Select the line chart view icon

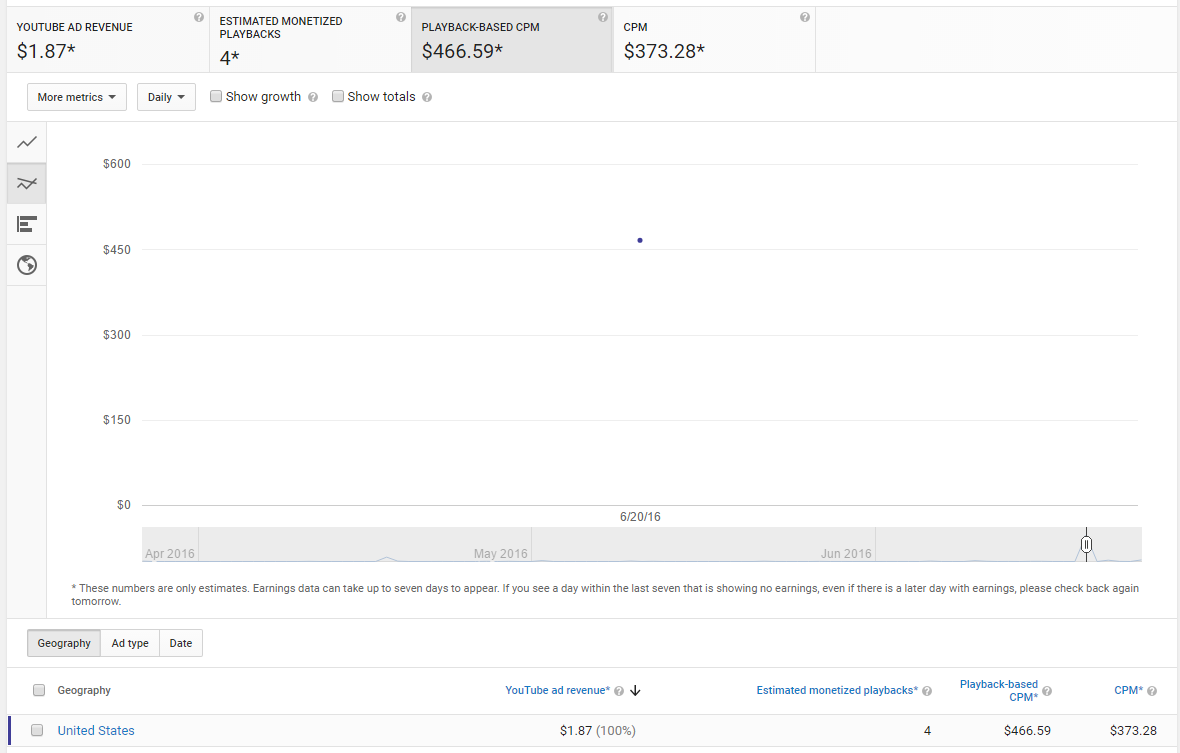coord(27,143)
